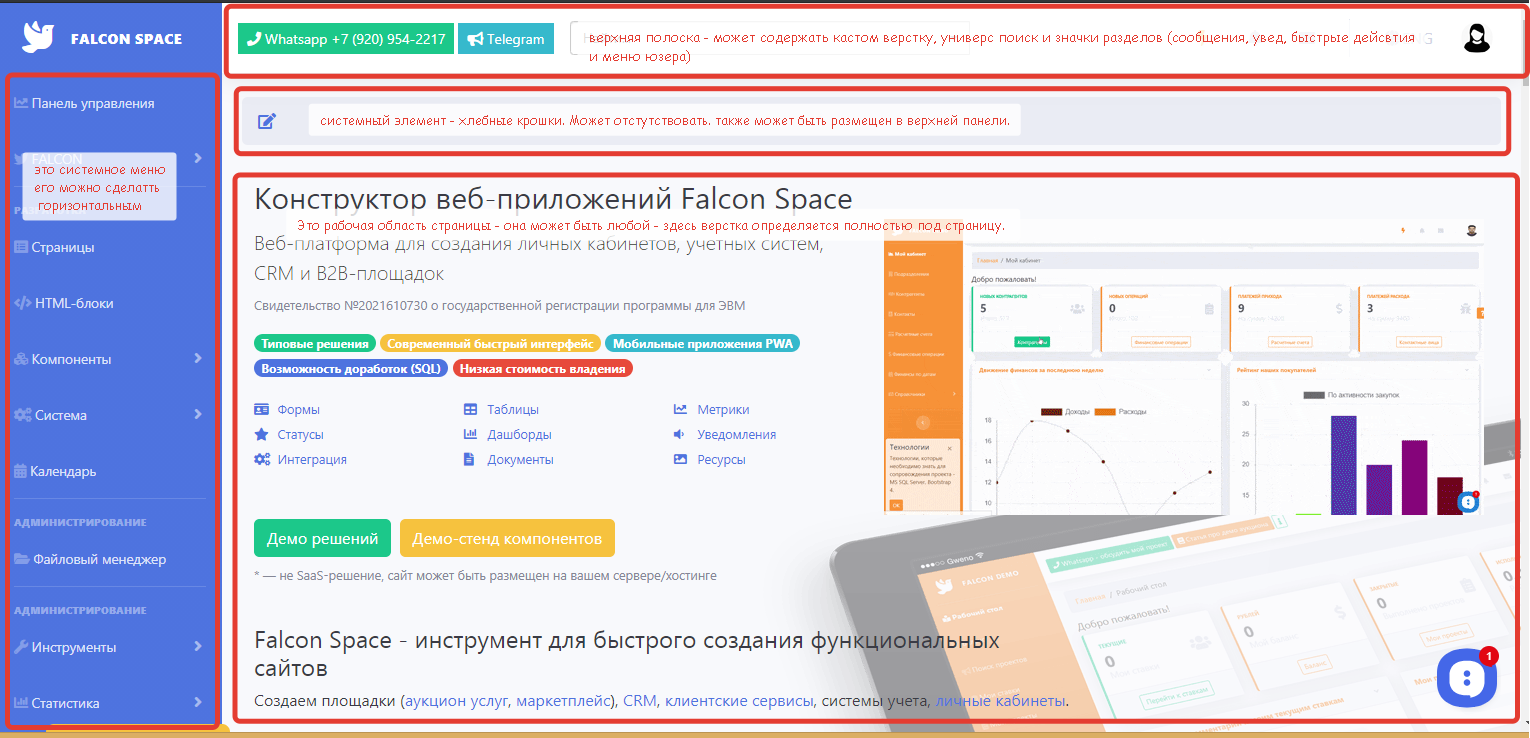
Task: Click the orange-sidebar dashboard screenshot image
Action: [x=1185, y=365]
